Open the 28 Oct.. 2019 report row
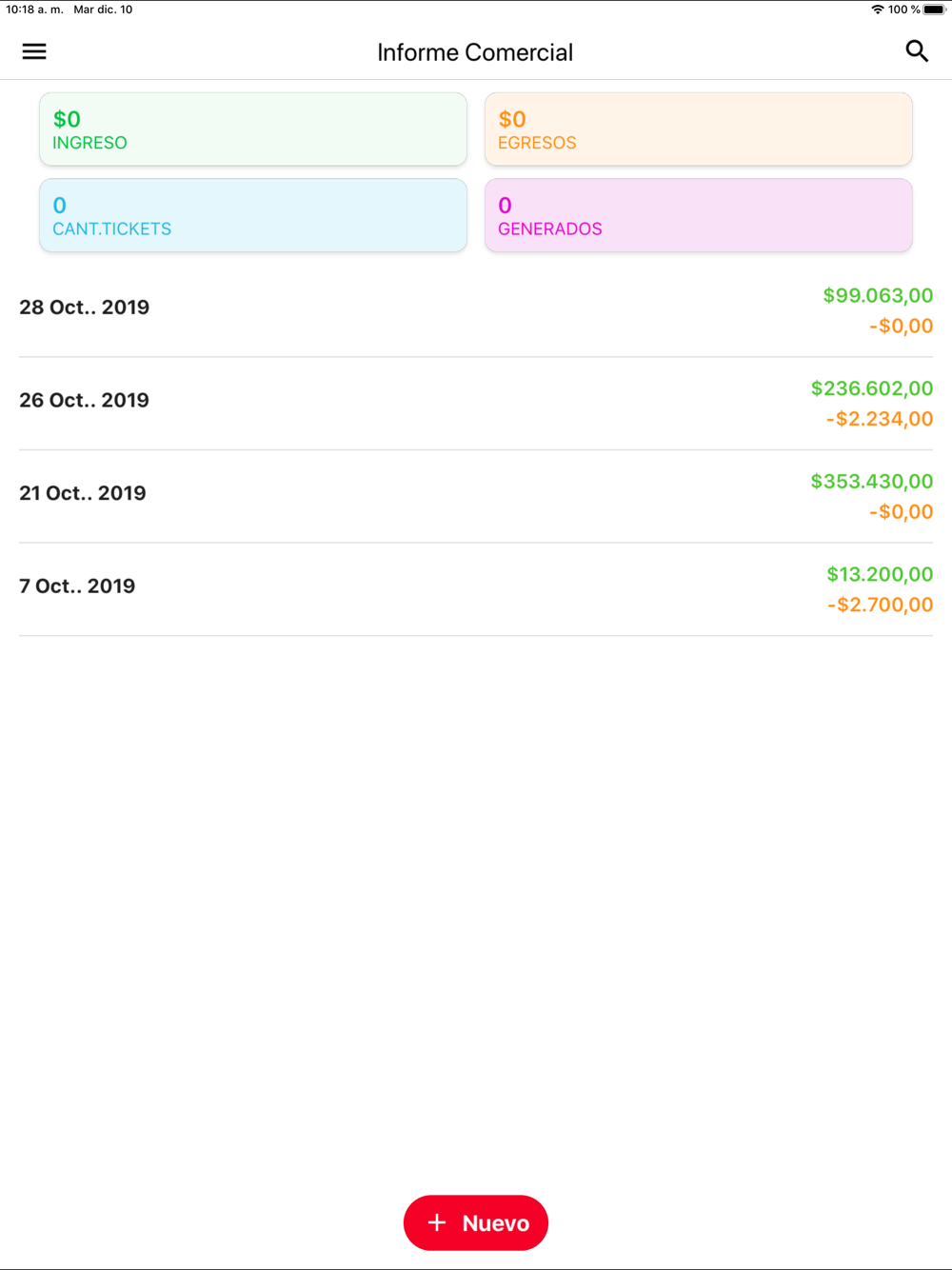 (x=476, y=310)
